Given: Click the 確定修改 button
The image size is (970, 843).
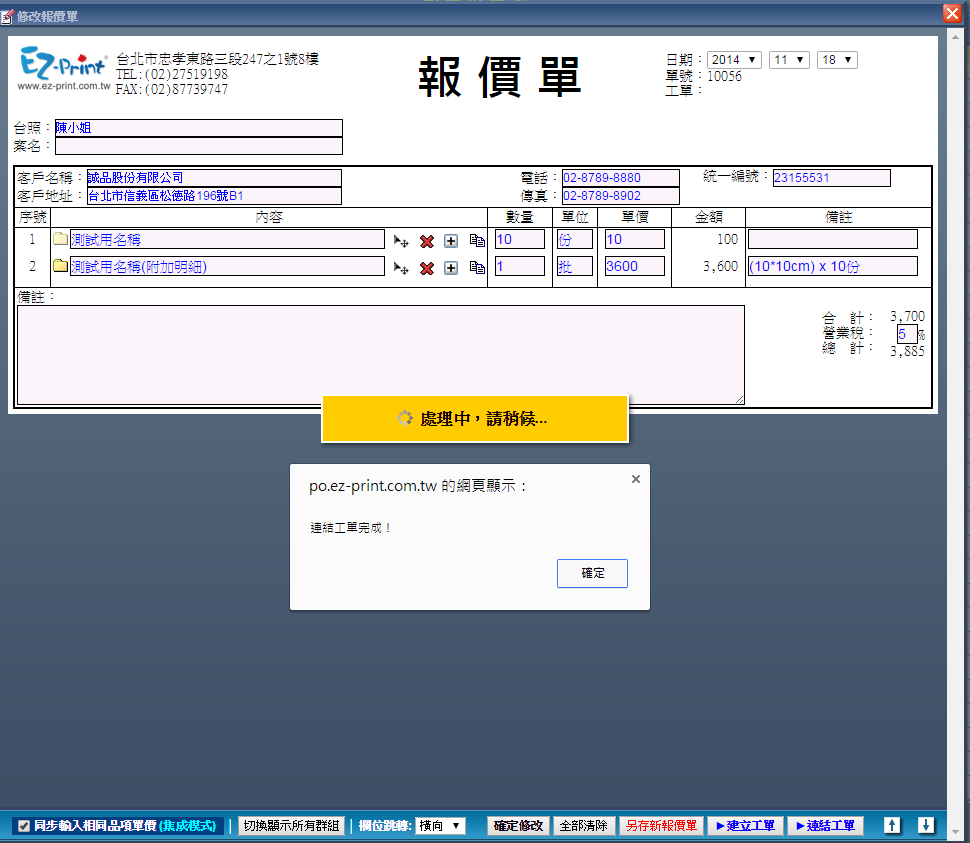Looking at the screenshot, I should 519,826.
